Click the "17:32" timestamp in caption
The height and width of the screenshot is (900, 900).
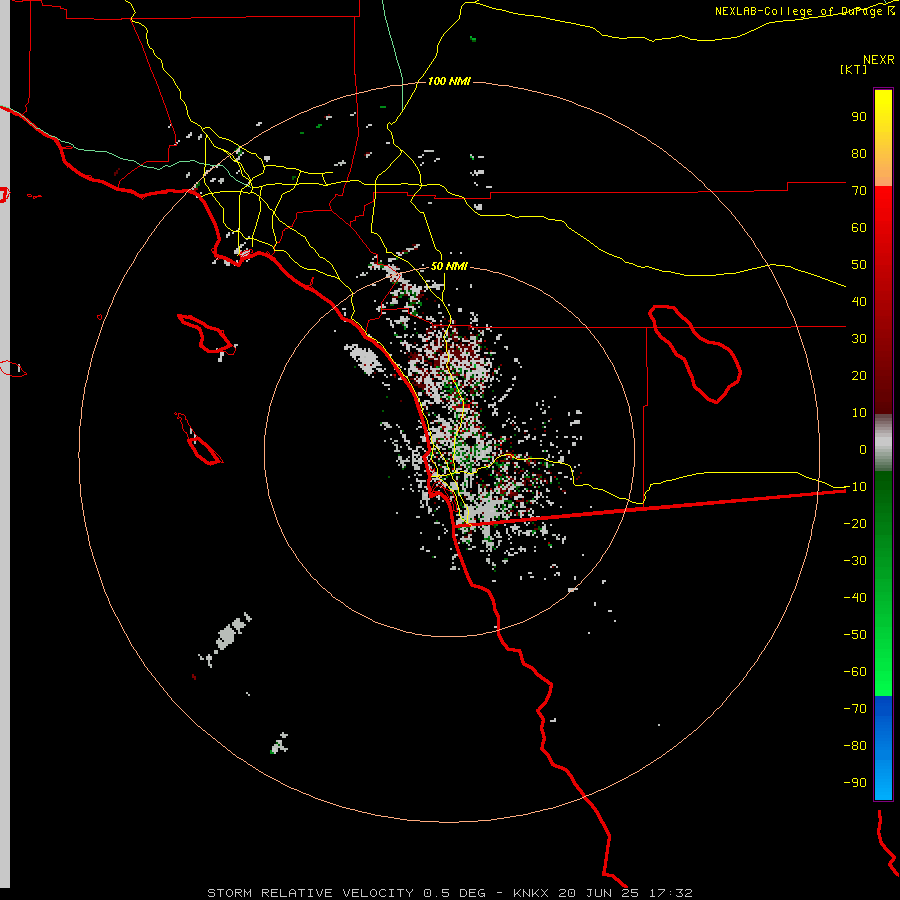(670, 893)
